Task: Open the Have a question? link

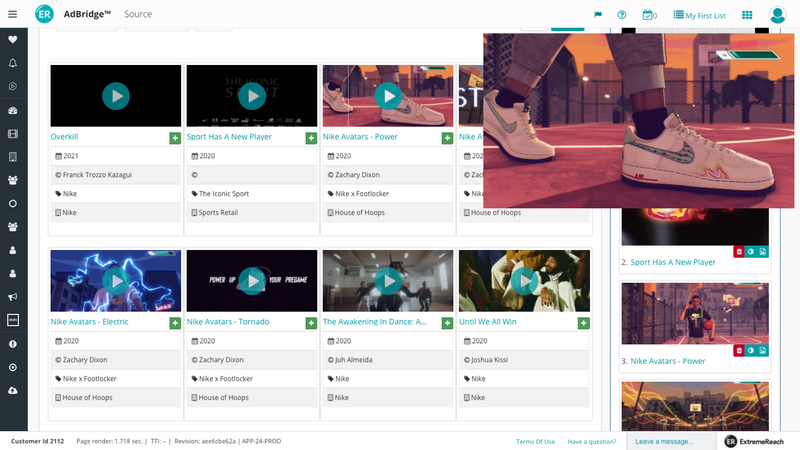Action: click(x=592, y=442)
